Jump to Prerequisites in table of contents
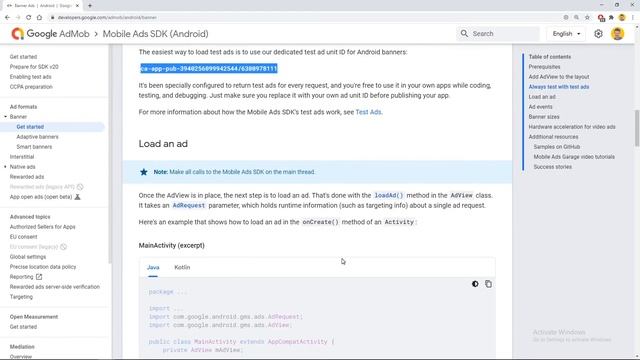The width and height of the screenshot is (640, 360). tap(544, 67)
